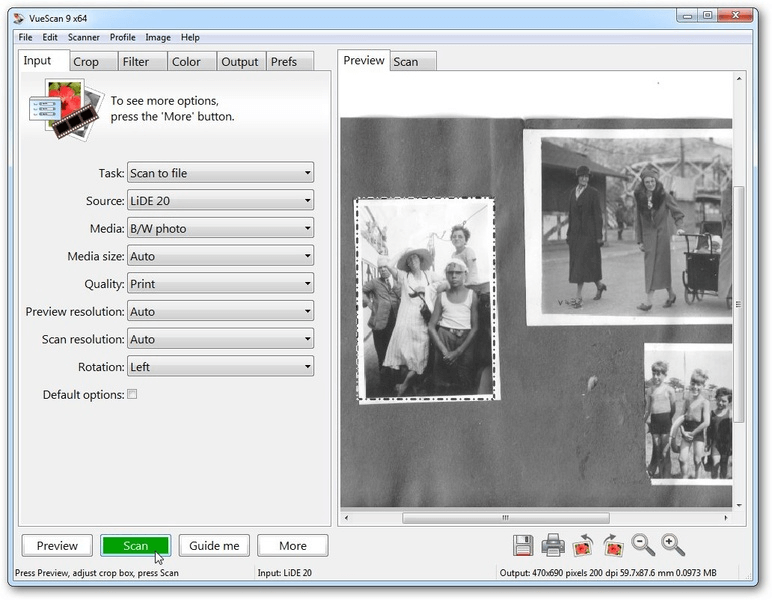
Task: Expand the Media B/W photo dropdown
Action: click(x=220, y=228)
